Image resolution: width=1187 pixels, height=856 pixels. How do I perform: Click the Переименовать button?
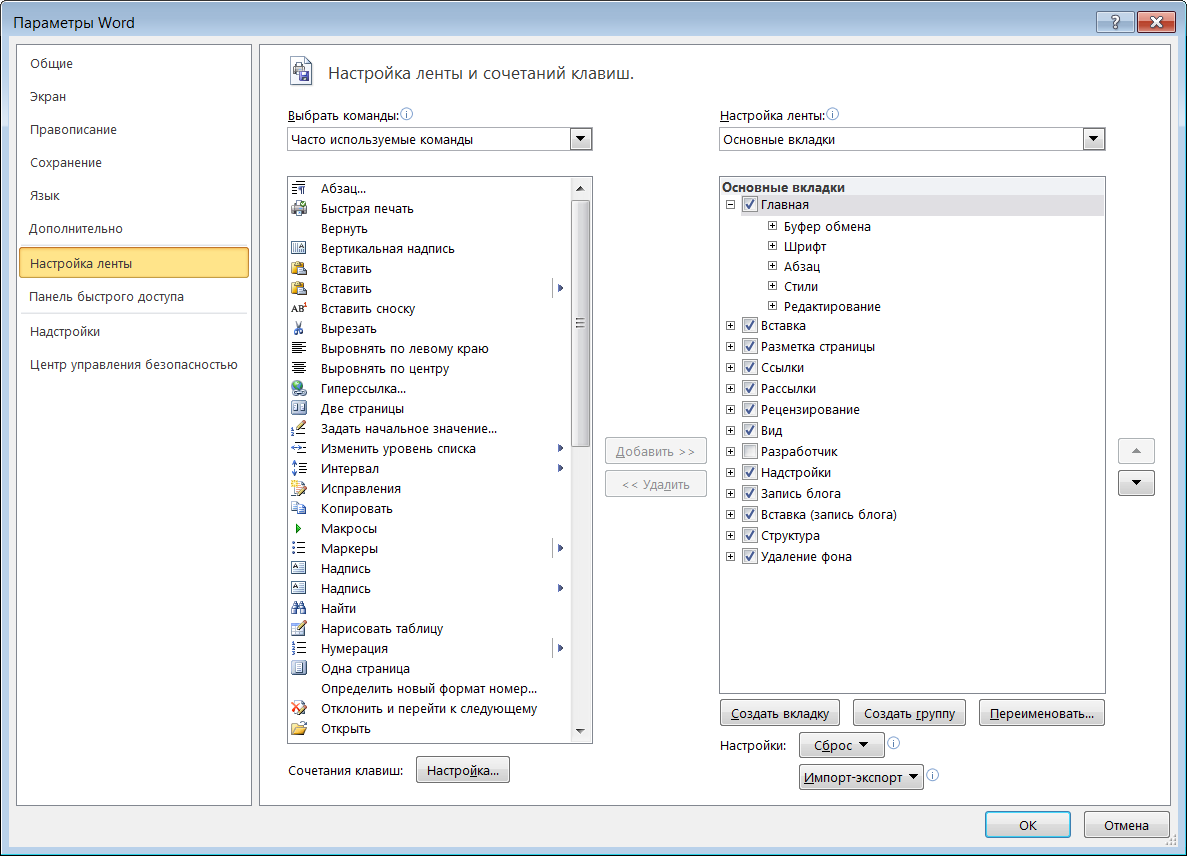1042,713
